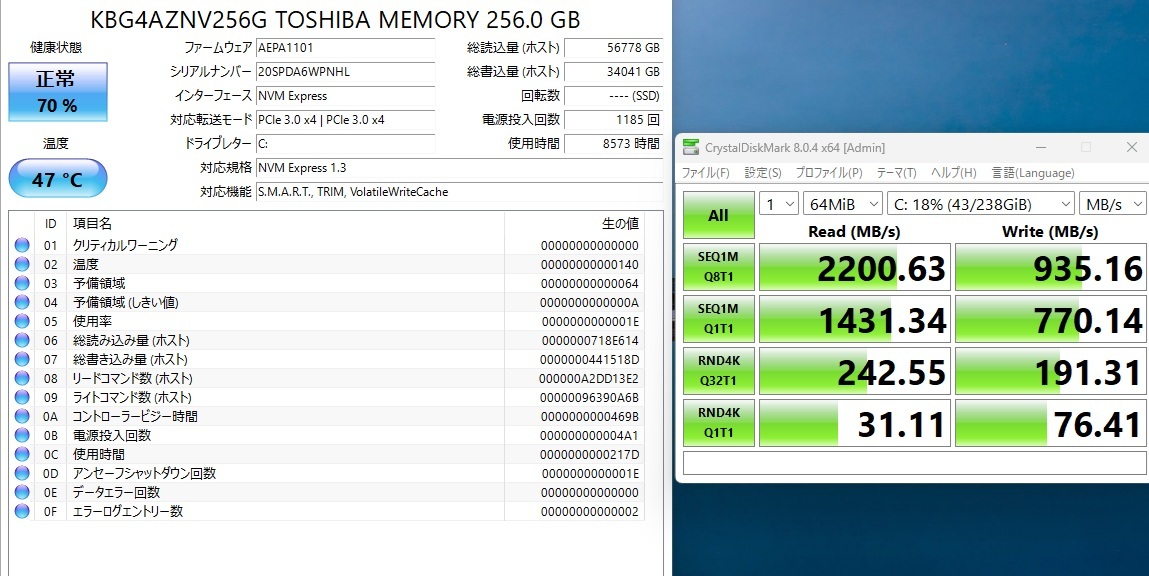
Task: Click blue status icon for 総書き込み量 row
Action: tap(22, 360)
